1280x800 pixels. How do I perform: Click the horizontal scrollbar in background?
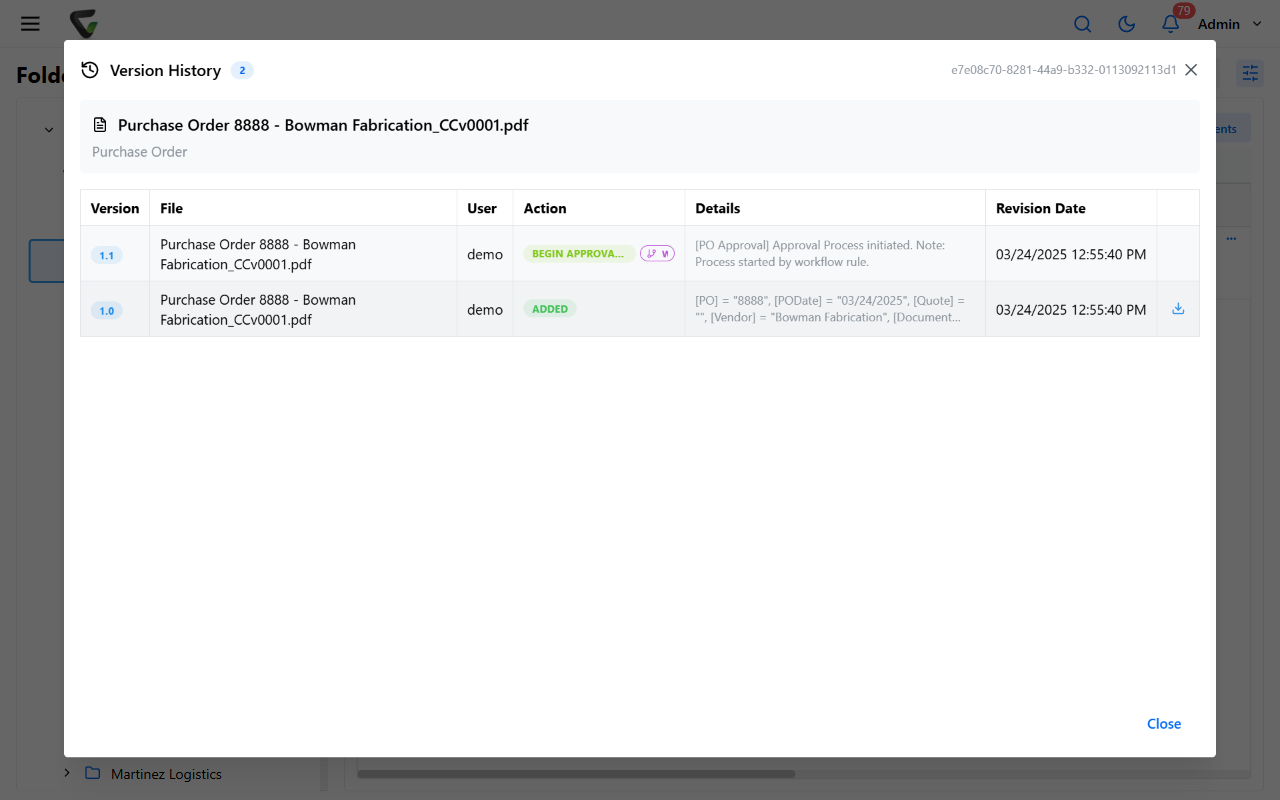pos(576,774)
